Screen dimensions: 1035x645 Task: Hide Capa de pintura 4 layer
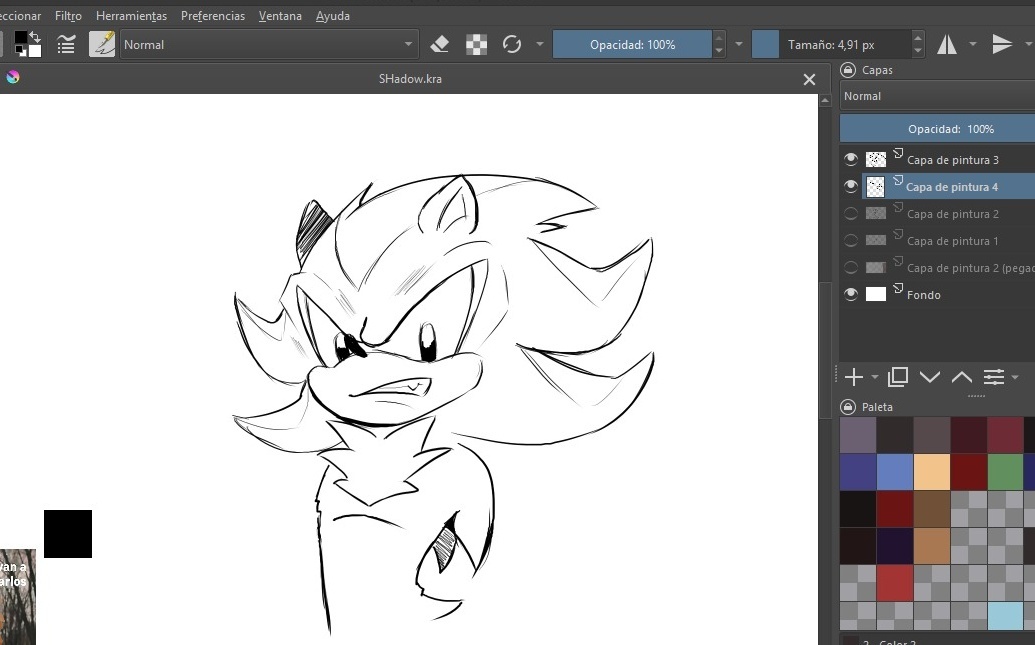pyautogui.click(x=851, y=186)
